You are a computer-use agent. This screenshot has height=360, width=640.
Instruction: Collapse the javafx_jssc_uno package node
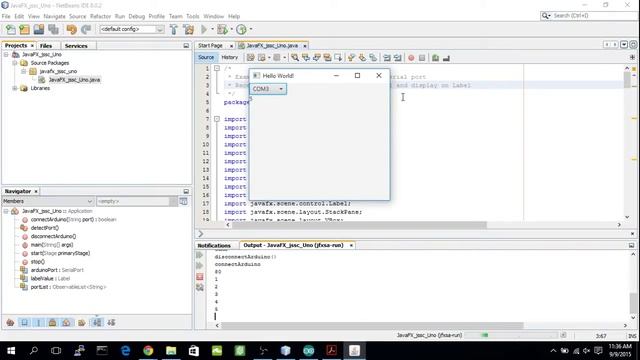(x=24, y=71)
